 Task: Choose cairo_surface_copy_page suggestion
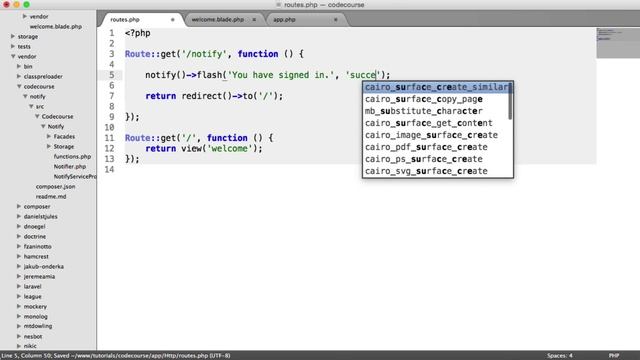[437, 99]
